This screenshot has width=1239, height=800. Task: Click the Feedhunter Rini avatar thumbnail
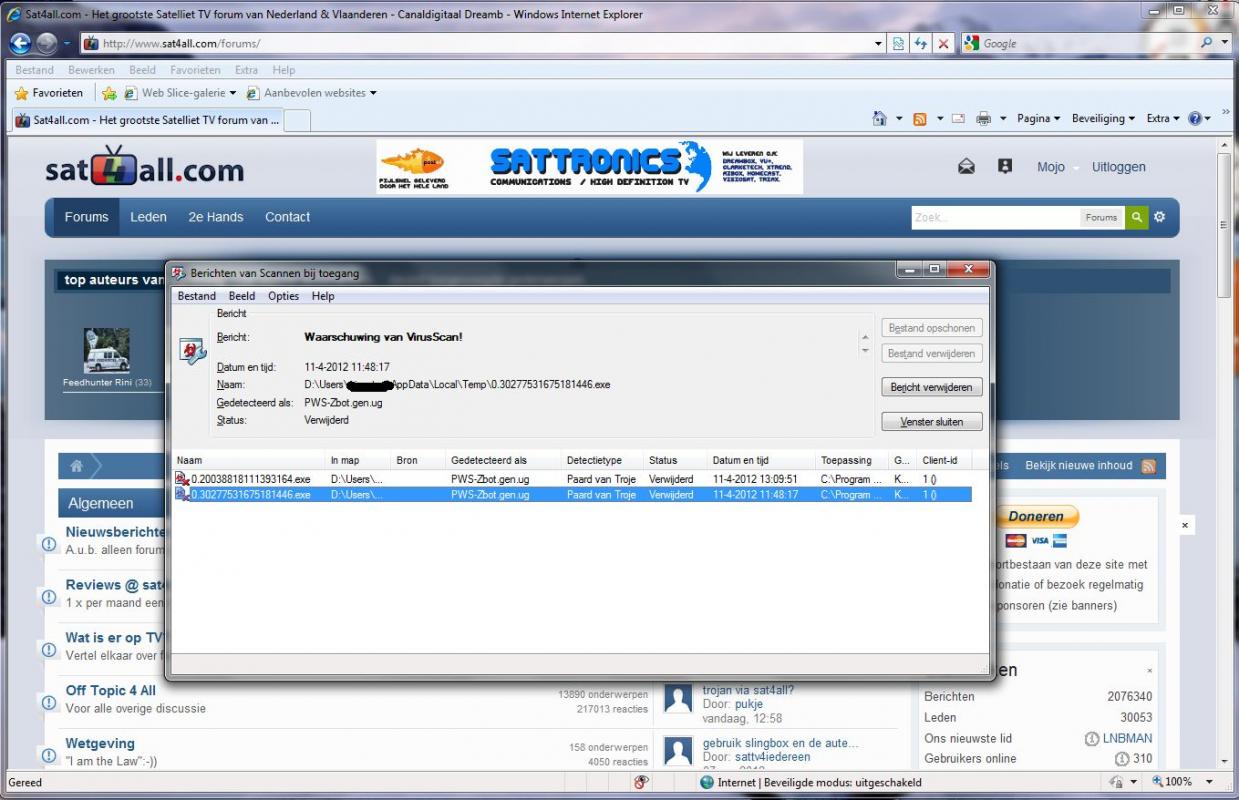click(x=106, y=350)
